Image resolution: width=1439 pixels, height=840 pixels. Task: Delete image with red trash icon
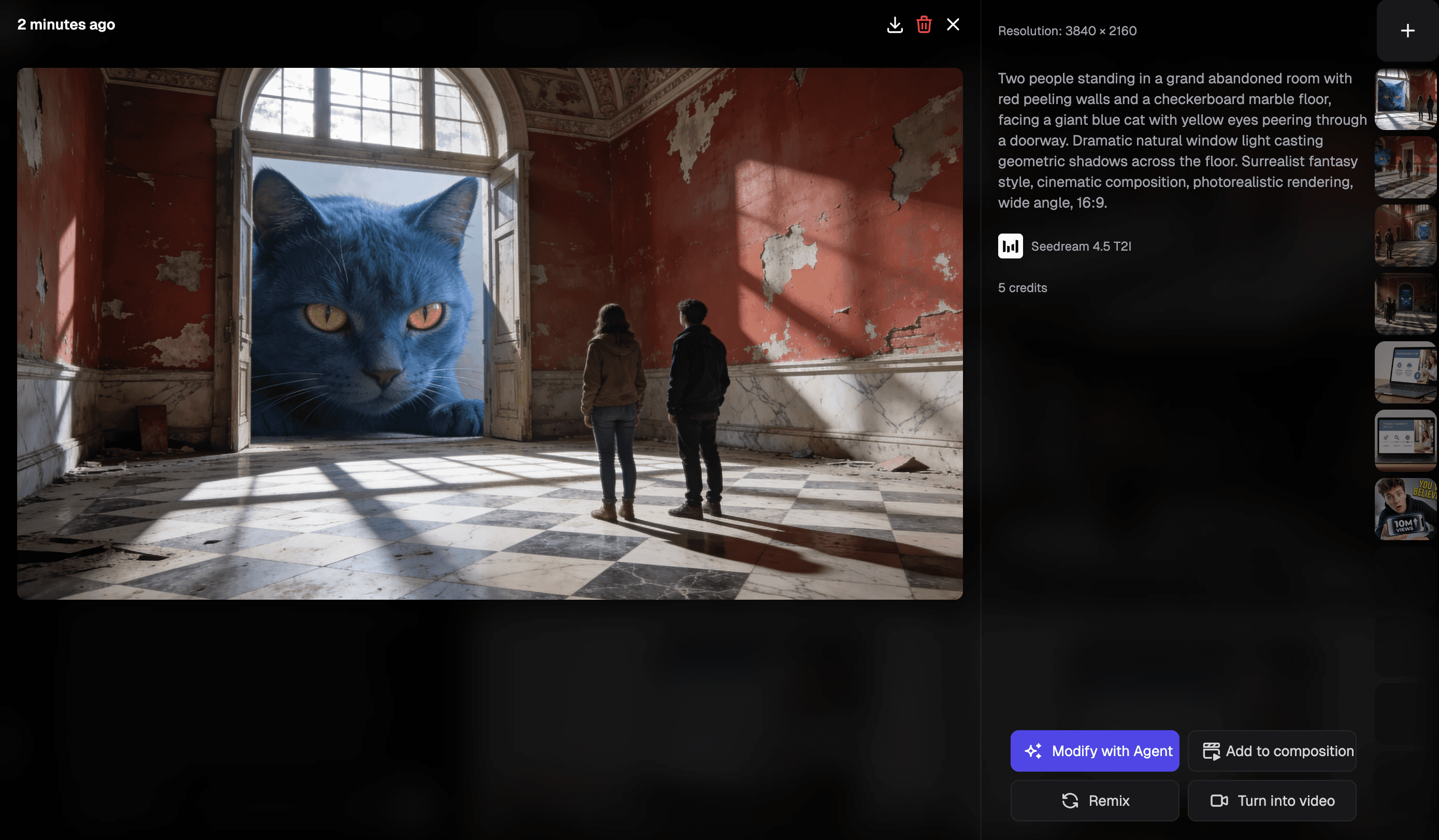click(x=924, y=24)
